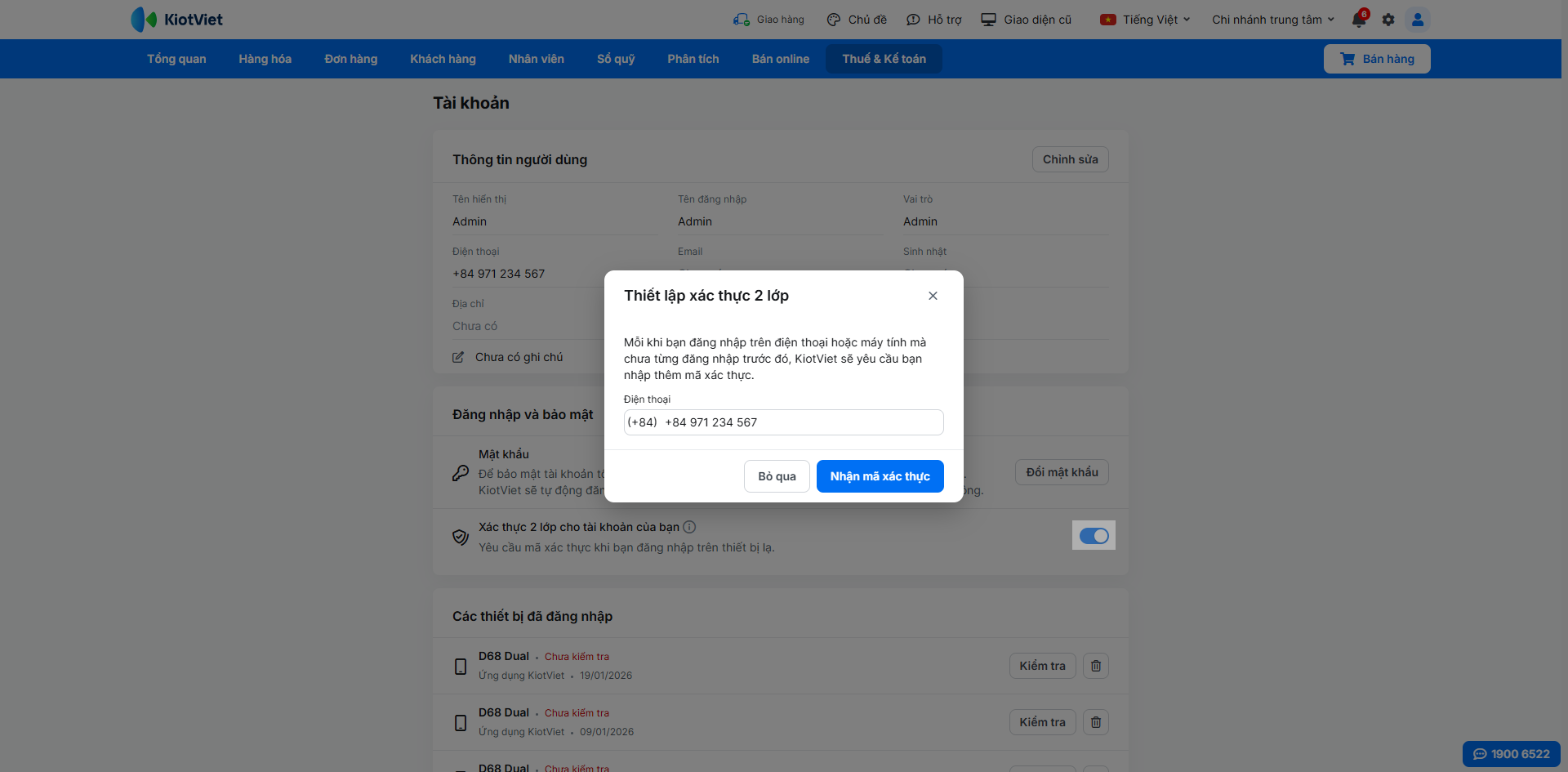Toggle two-factor authentication switch
This screenshot has width=1568, height=772.
1094,536
